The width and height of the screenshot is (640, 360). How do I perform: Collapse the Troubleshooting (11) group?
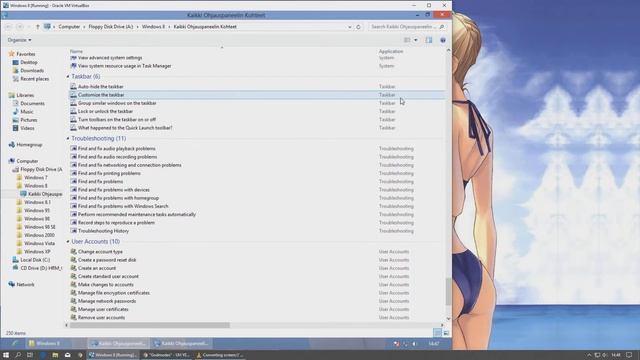point(68,139)
